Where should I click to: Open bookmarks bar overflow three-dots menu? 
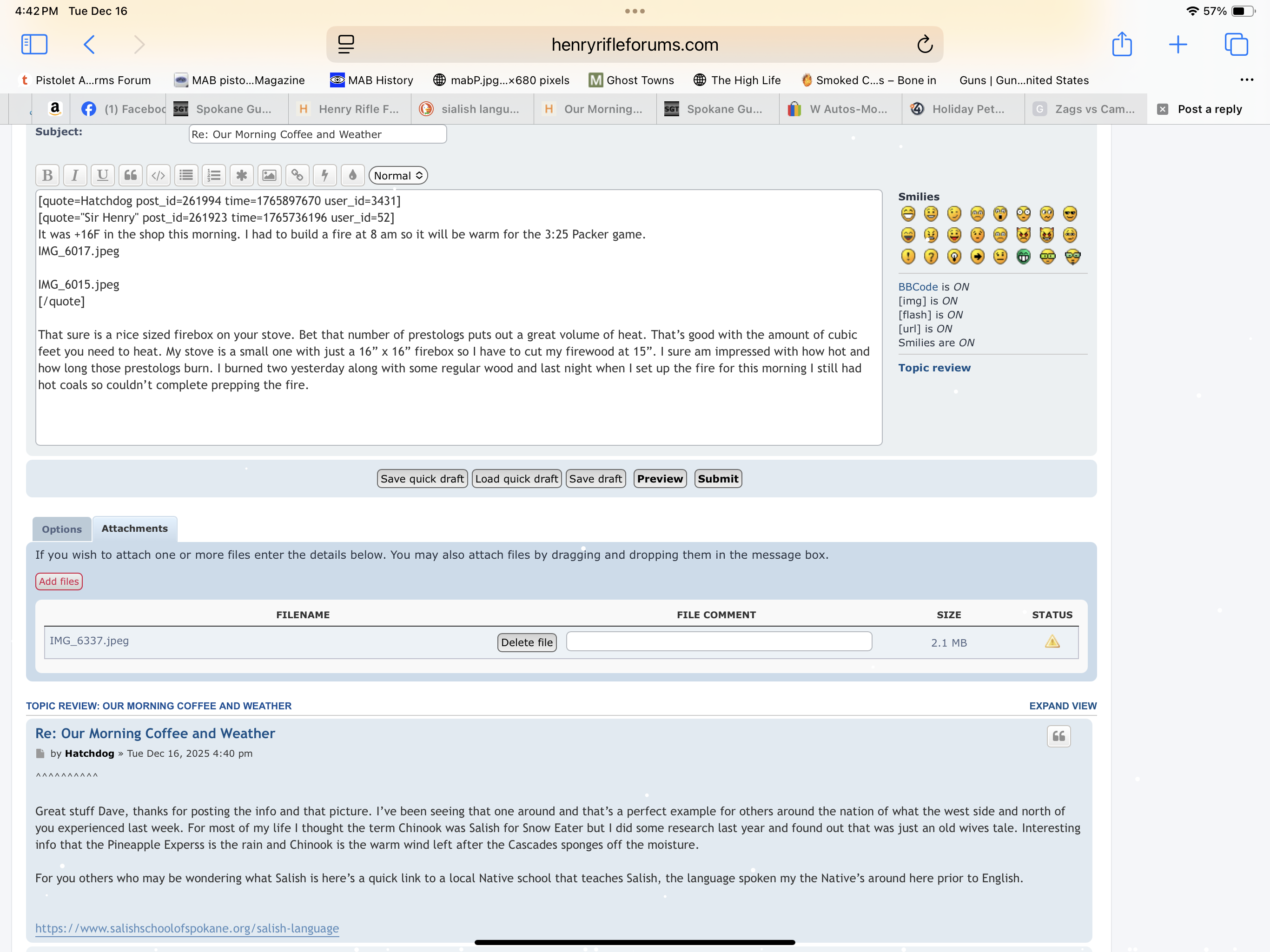[x=1246, y=80]
